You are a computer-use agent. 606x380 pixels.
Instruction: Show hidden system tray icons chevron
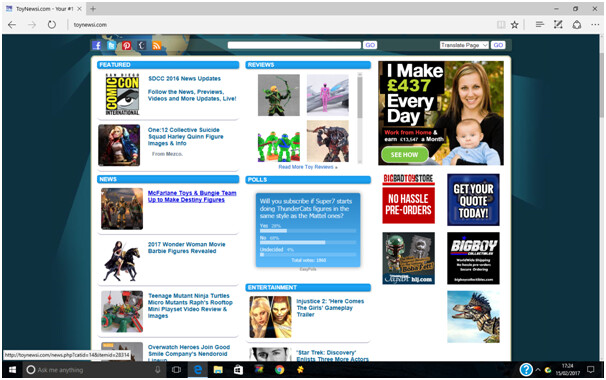[x=538, y=370]
